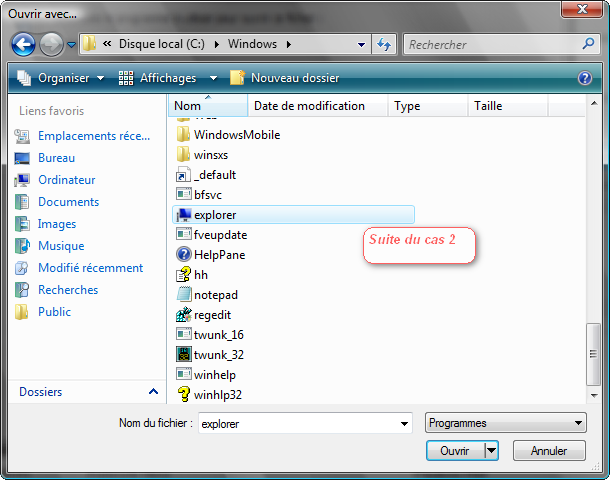Click the Ouvrir button
Image resolution: width=610 pixels, height=480 pixels.
pos(455,451)
